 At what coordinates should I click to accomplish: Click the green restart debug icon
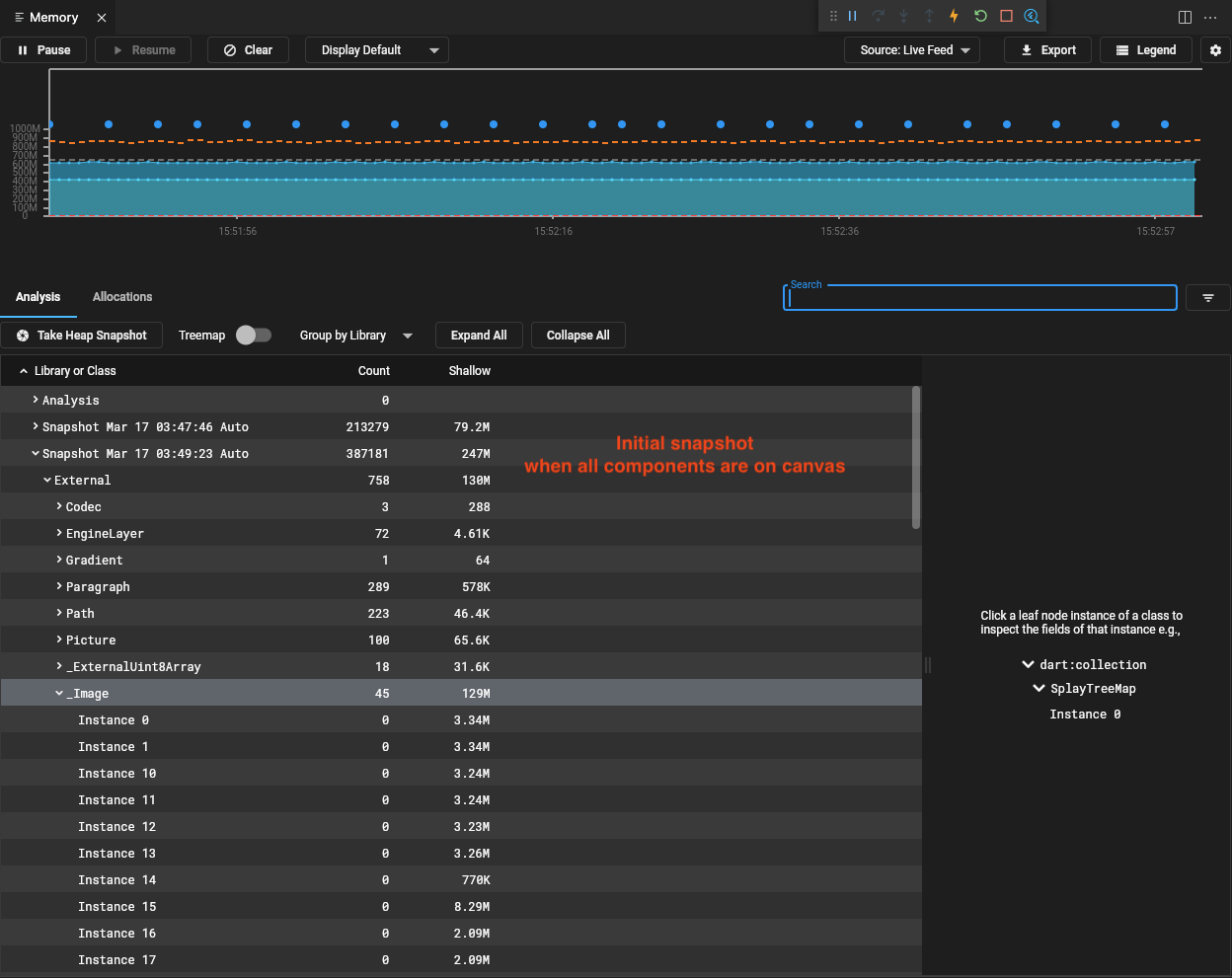tap(980, 16)
